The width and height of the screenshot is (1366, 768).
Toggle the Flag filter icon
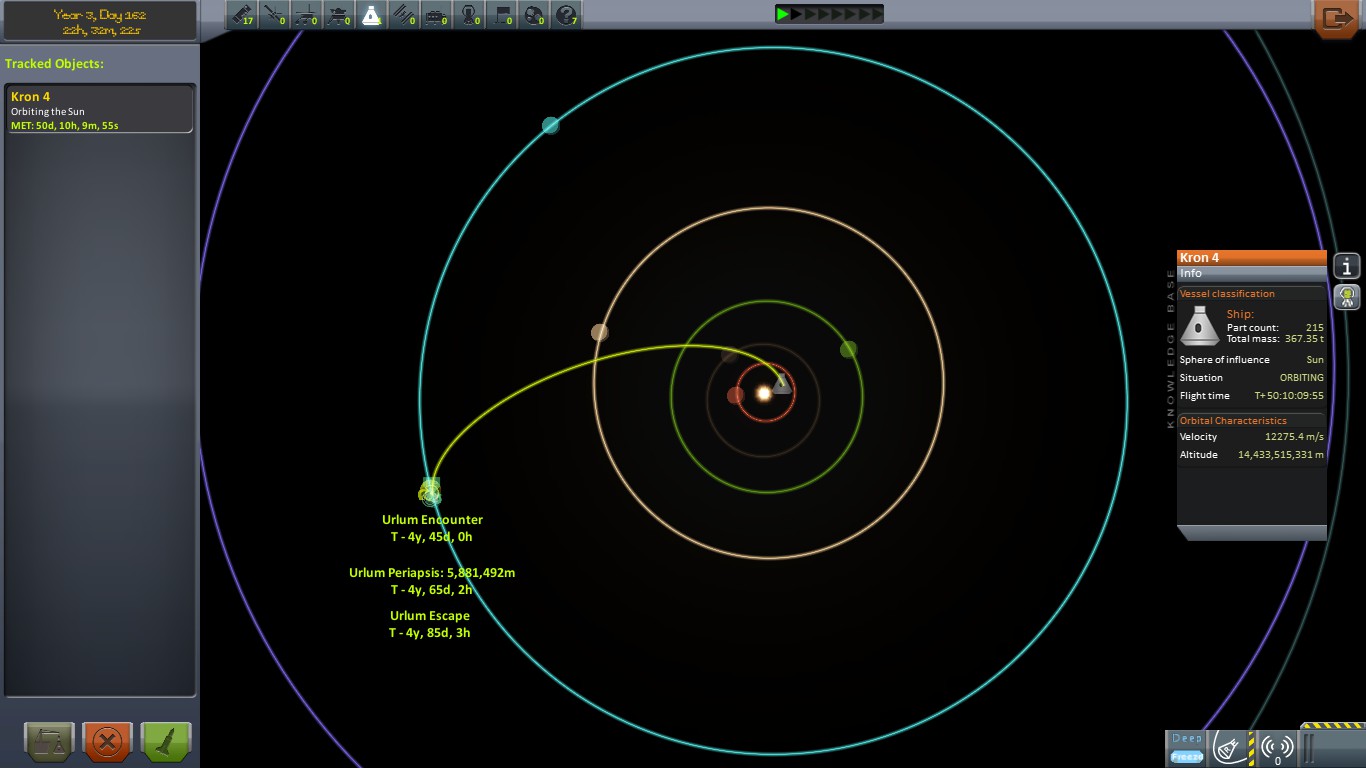pos(501,15)
